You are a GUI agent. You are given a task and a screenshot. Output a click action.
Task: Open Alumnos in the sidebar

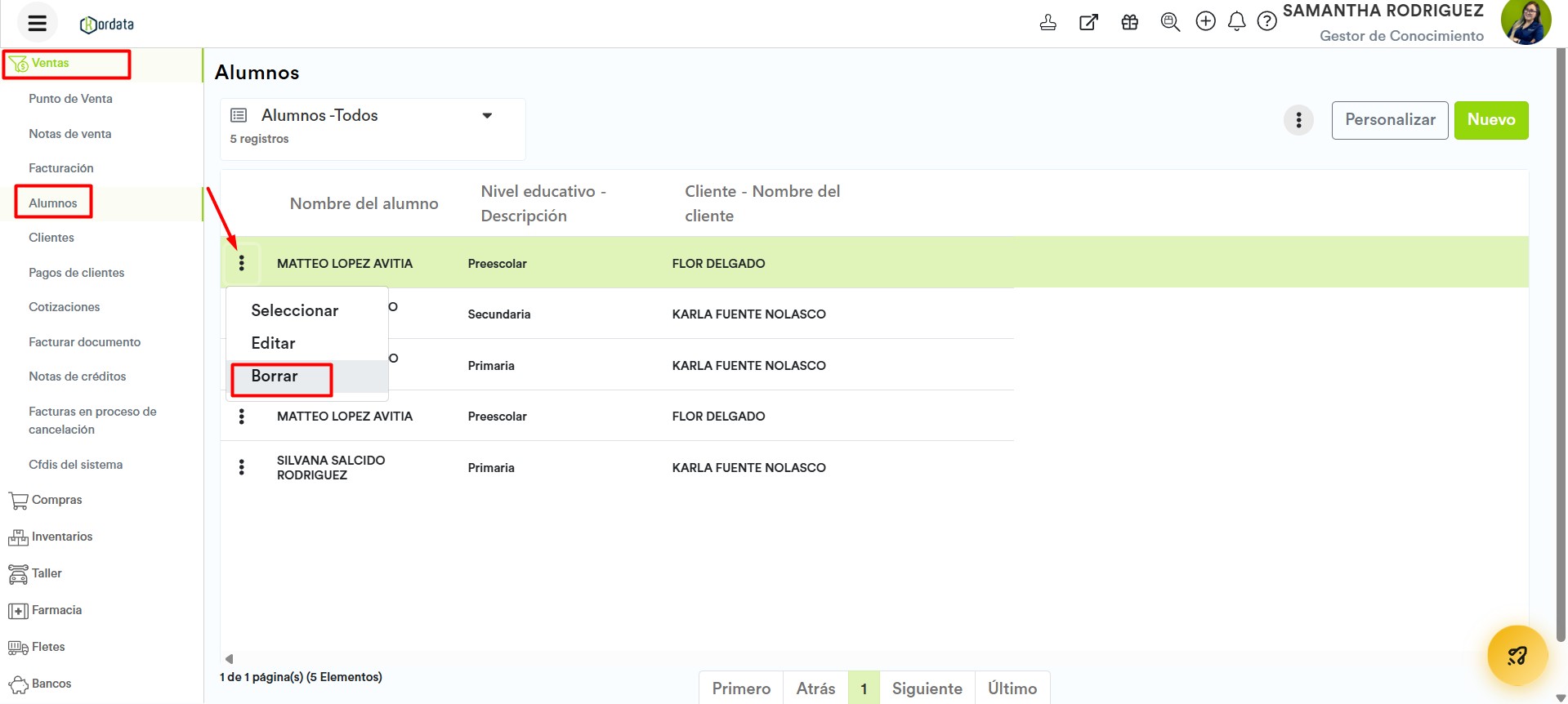click(53, 203)
